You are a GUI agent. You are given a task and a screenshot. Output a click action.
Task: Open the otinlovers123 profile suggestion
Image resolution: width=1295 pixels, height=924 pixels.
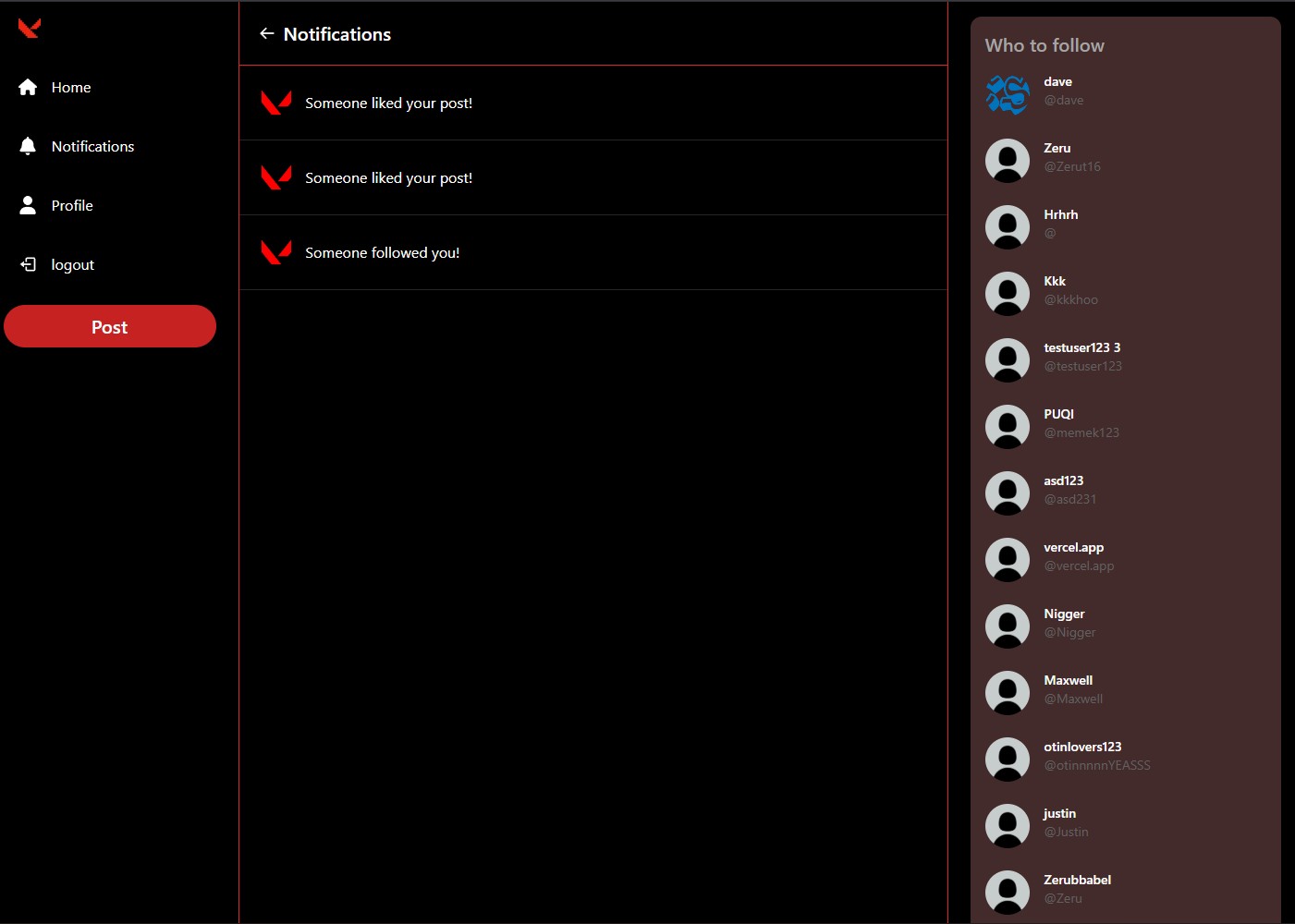[x=1082, y=748]
